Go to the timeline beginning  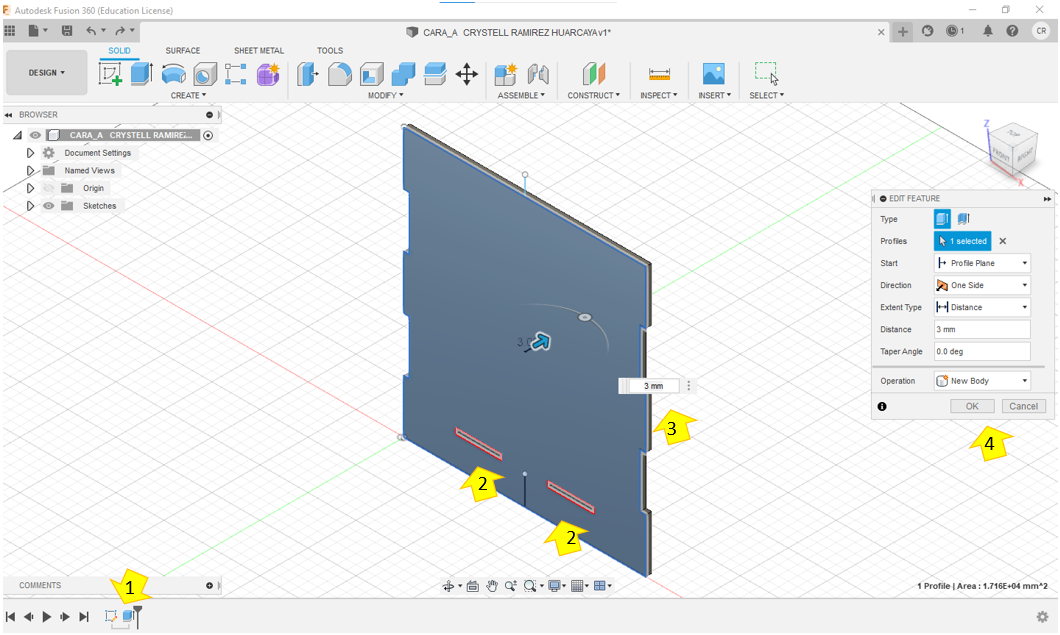[x=10, y=617]
